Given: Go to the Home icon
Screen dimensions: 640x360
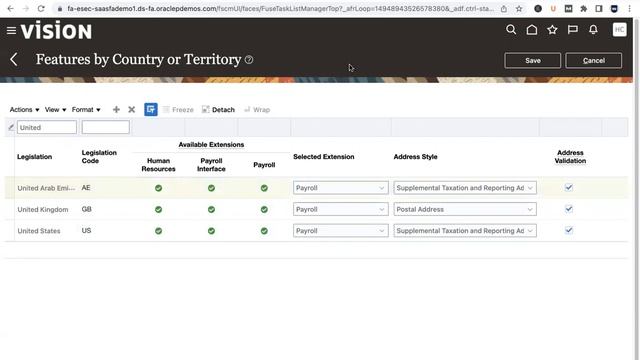Looking at the screenshot, I should coord(531,30).
